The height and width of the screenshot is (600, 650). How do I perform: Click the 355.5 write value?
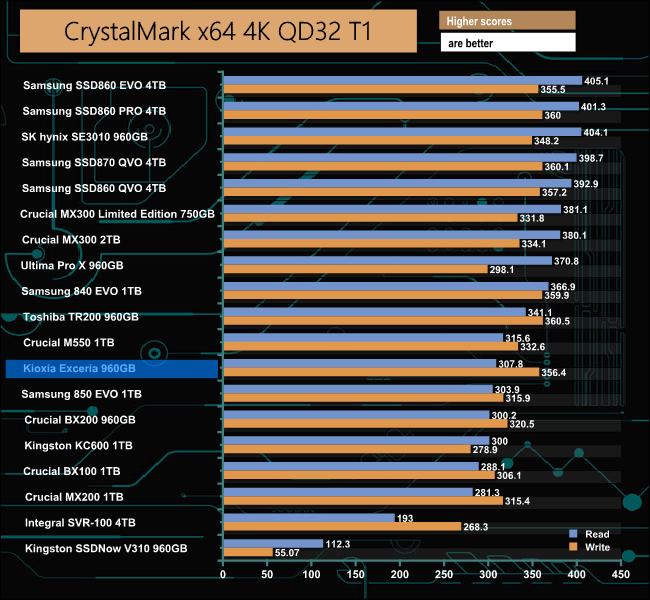click(553, 90)
